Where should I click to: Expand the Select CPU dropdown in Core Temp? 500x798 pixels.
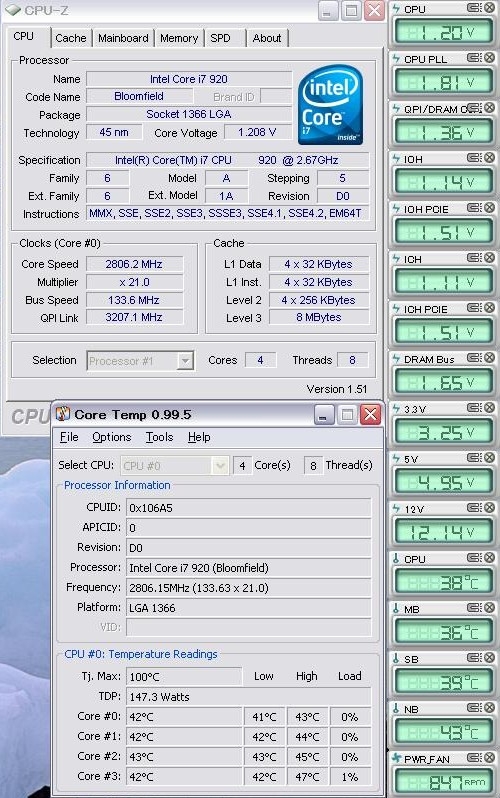(220, 466)
